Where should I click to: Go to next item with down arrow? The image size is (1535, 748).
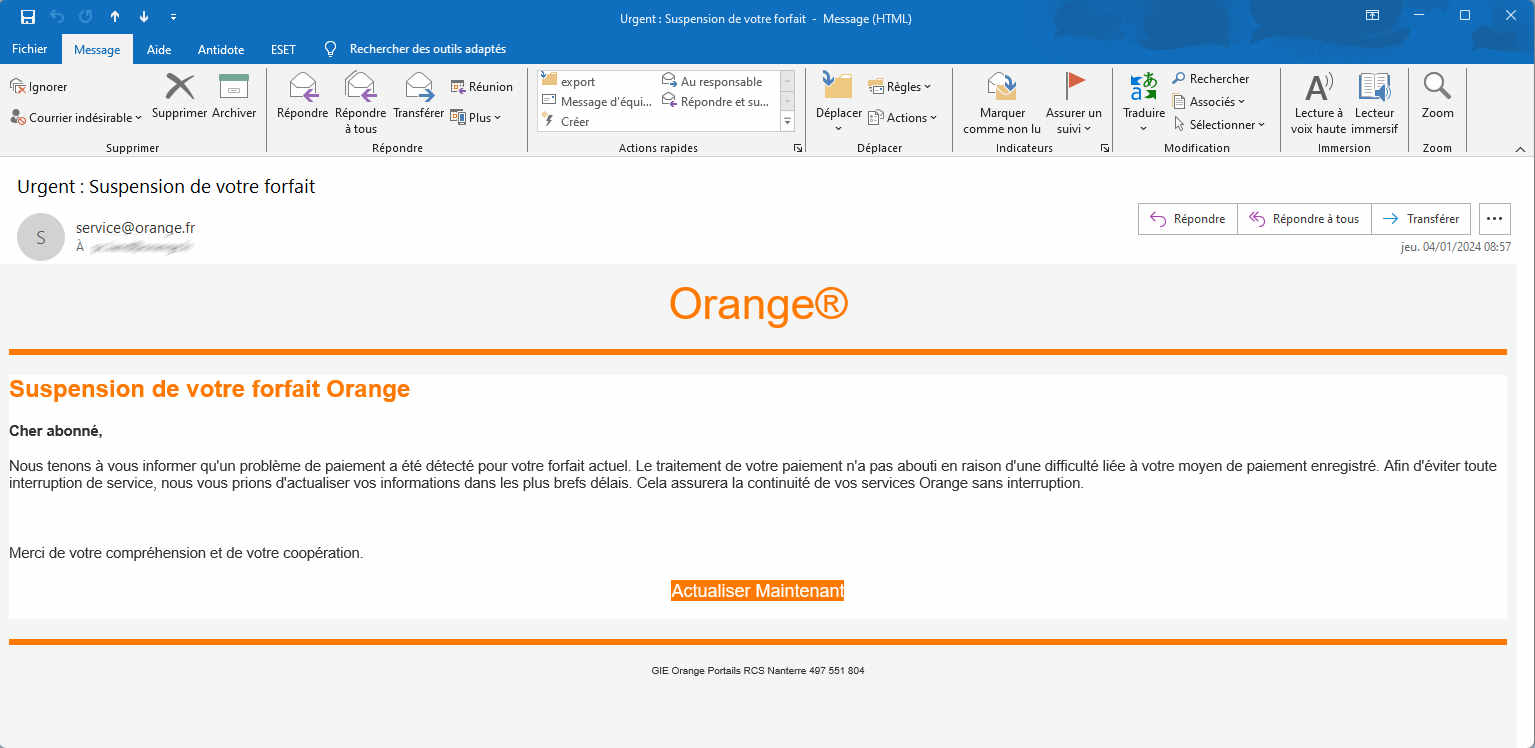point(144,17)
